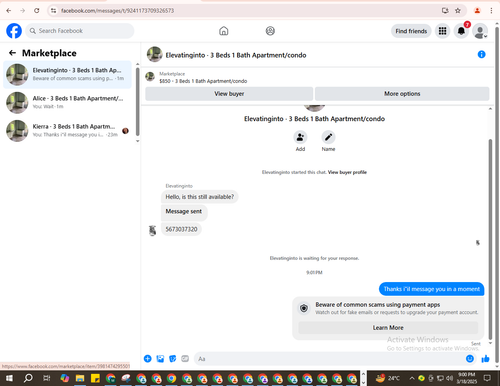View site information icon beside the URL
The image size is (500, 386).
(53, 11)
